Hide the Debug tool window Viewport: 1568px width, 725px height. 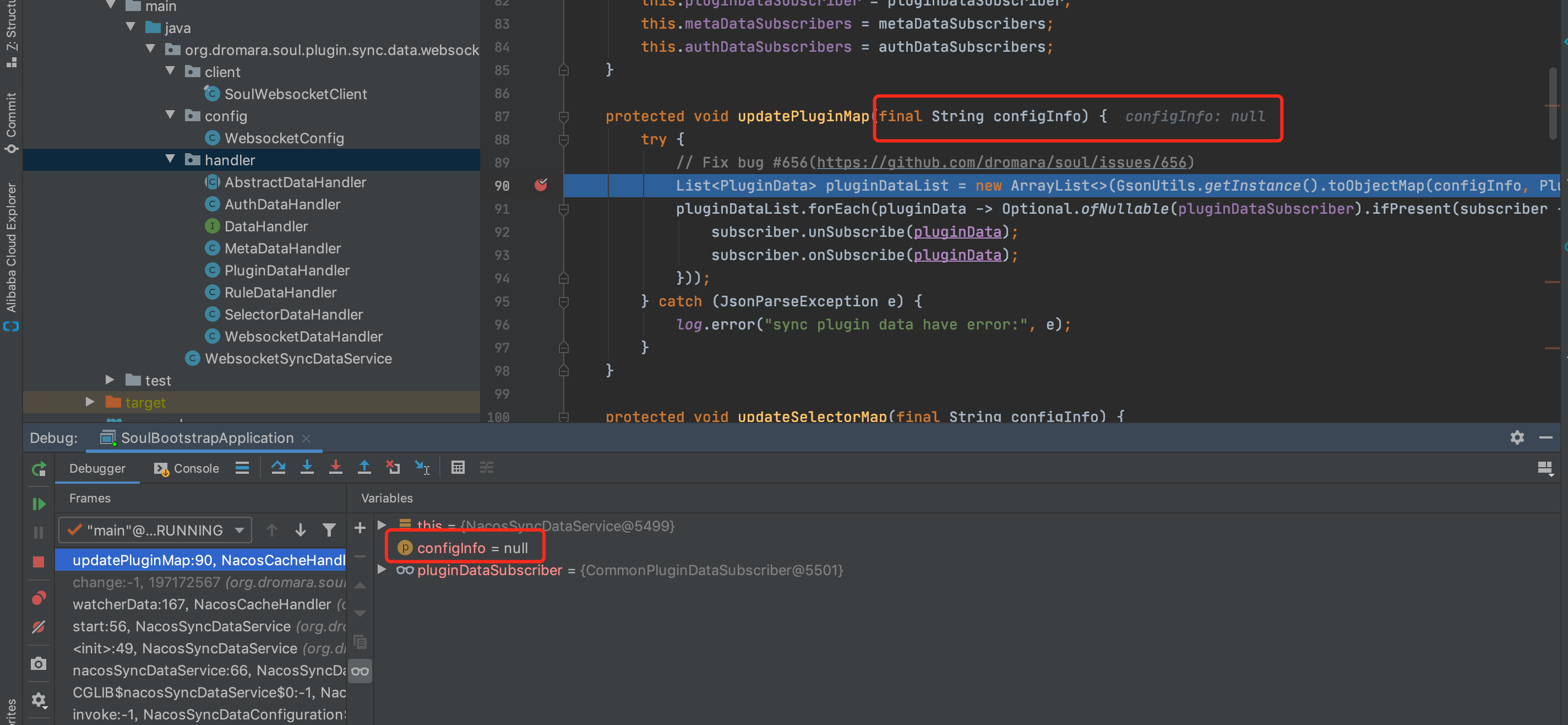(x=1545, y=437)
